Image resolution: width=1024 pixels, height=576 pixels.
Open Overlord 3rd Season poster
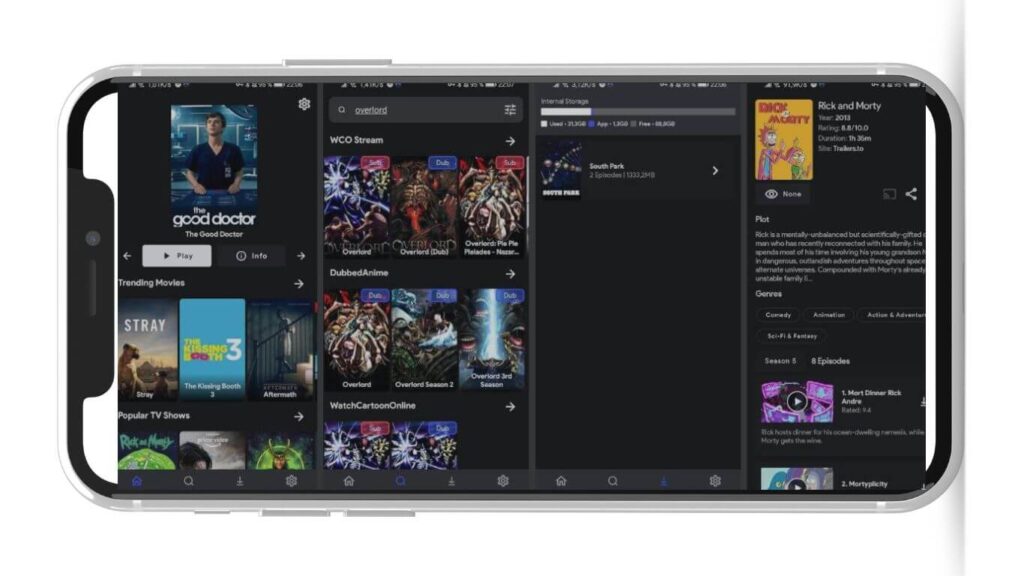(492, 340)
